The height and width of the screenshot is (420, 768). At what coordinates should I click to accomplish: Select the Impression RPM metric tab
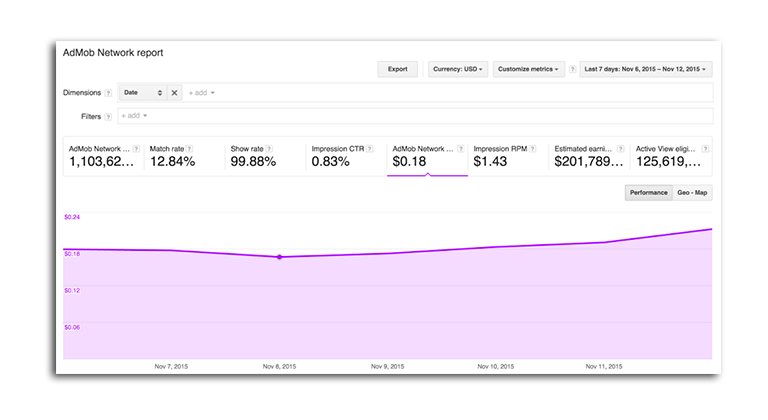[x=508, y=157]
